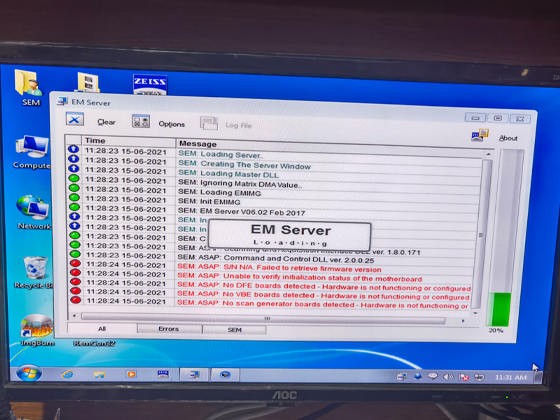
Task: Click the Time column header
Action: tap(129, 141)
